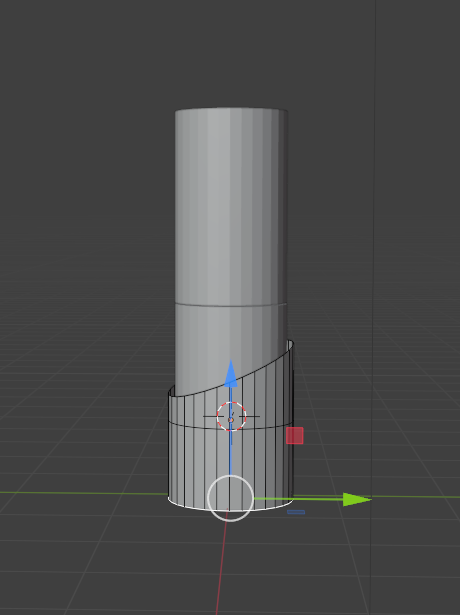Click the red-white dashed 3D cursor
460x615 pixels.
231,417
